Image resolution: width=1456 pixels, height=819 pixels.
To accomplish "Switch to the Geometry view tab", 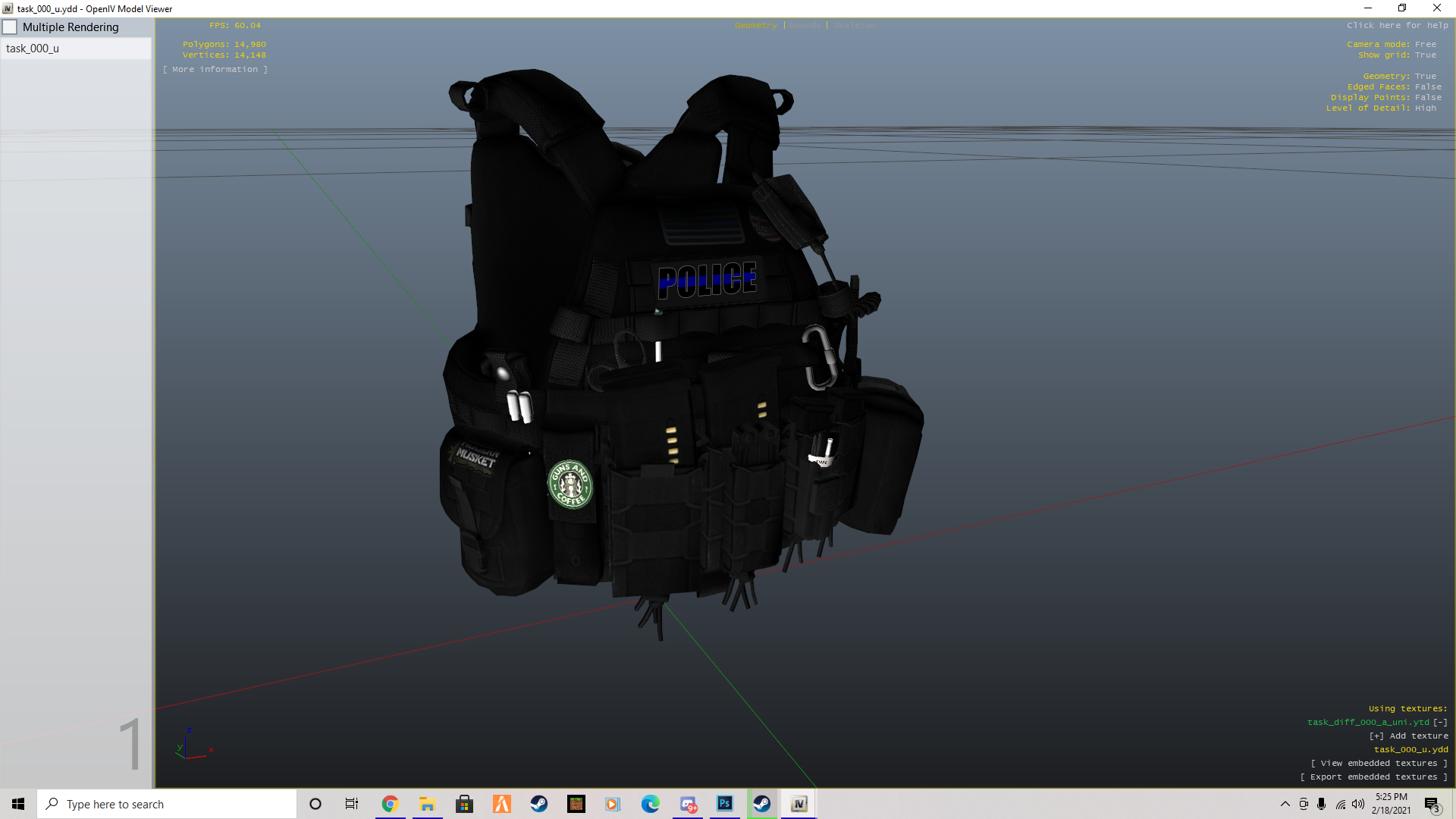I will pos(755,26).
